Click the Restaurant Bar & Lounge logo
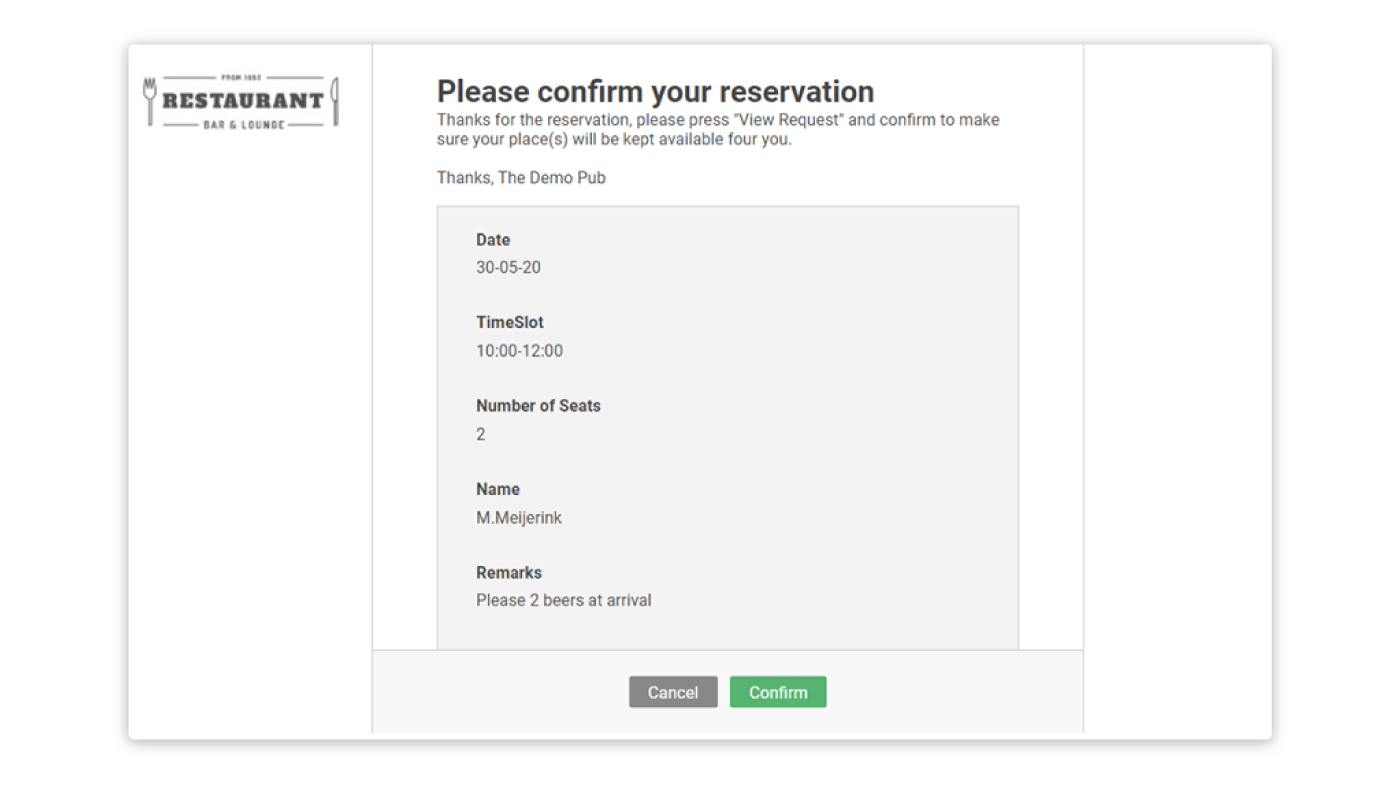This screenshot has width=1400, height=788. pos(241,101)
